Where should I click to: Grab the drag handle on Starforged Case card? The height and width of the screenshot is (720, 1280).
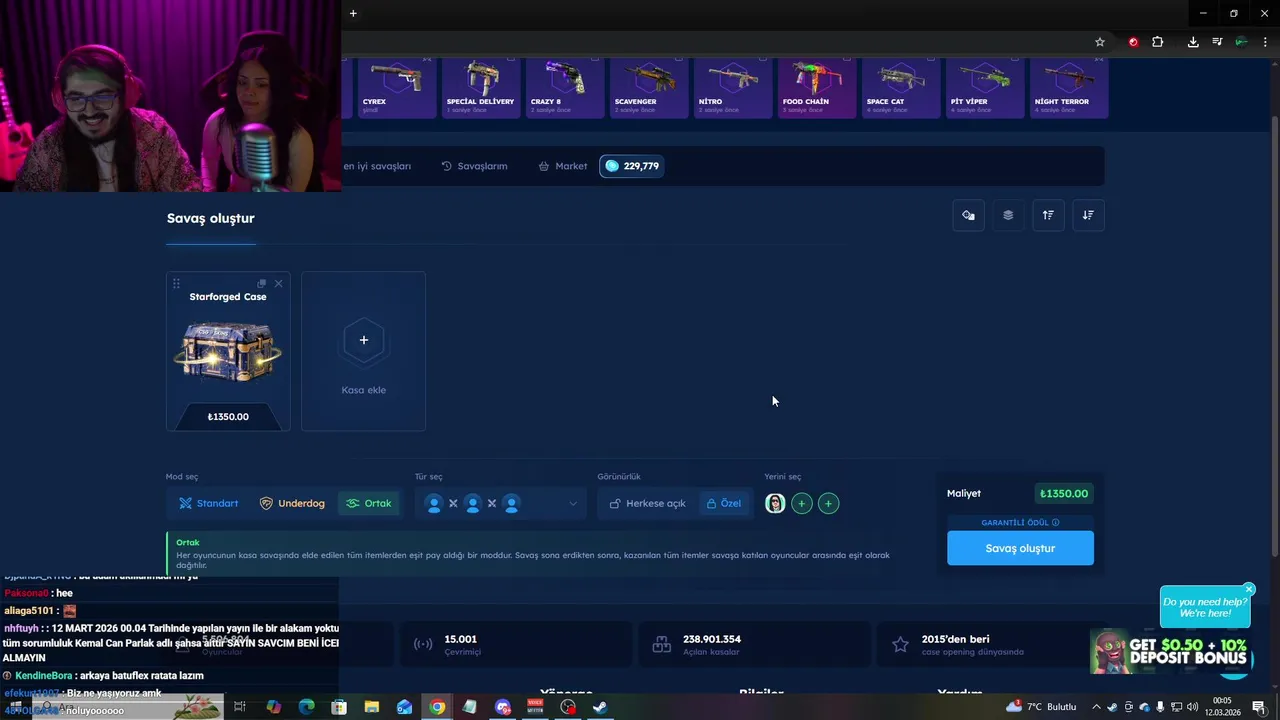point(176,284)
